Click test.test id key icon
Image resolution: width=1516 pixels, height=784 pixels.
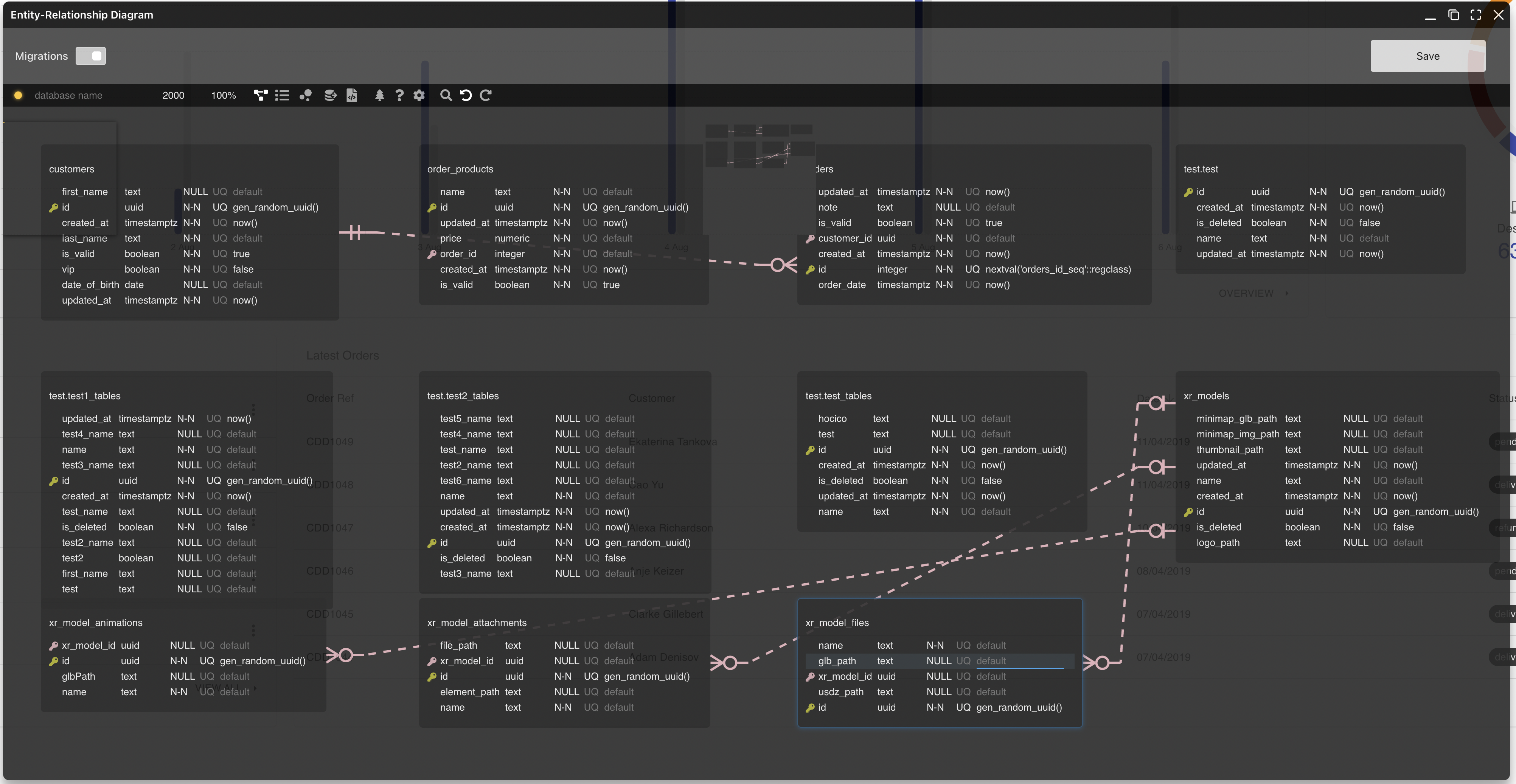point(1188,192)
